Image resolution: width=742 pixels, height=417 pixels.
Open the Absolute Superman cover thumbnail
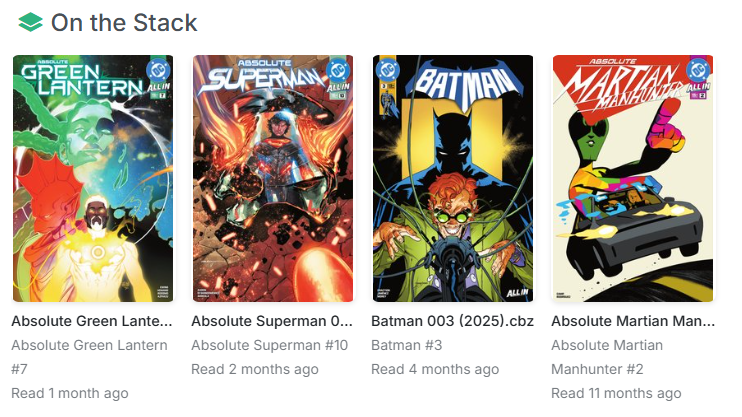point(273,178)
